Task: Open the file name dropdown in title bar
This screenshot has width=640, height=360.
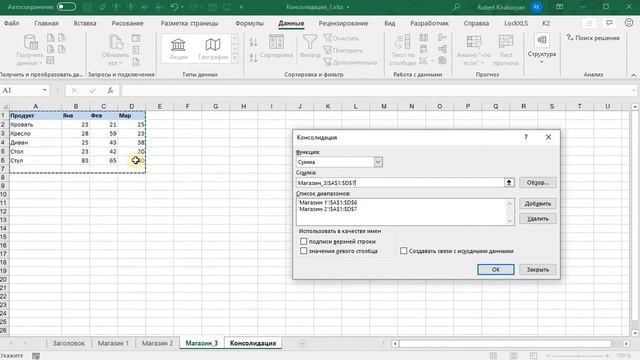Action: (348, 7)
